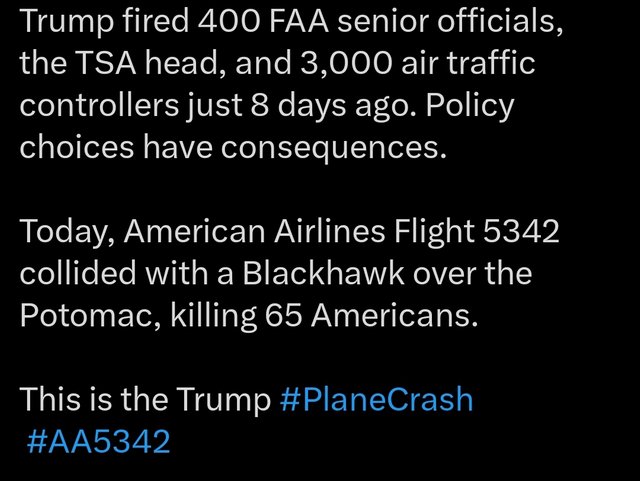Click the word 'consequences.' in the tweet

[334, 148]
